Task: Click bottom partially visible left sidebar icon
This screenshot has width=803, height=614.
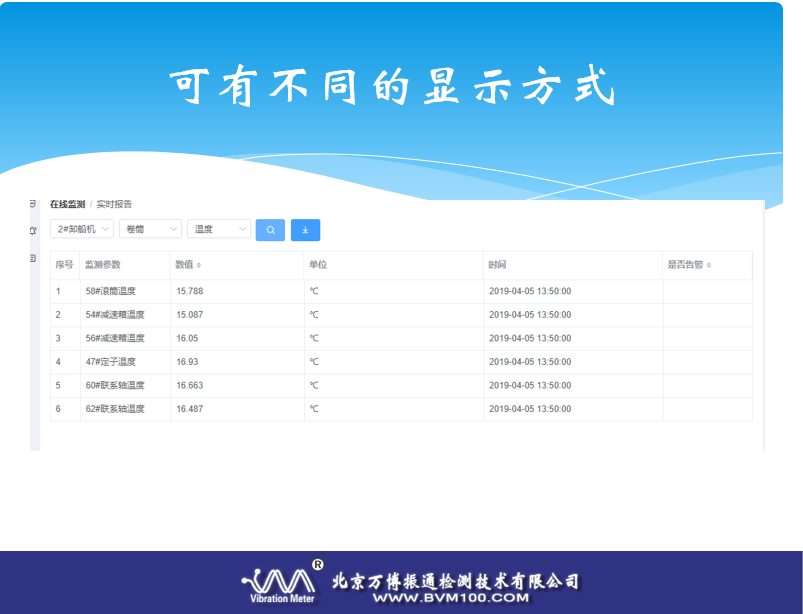Action: click(x=33, y=258)
